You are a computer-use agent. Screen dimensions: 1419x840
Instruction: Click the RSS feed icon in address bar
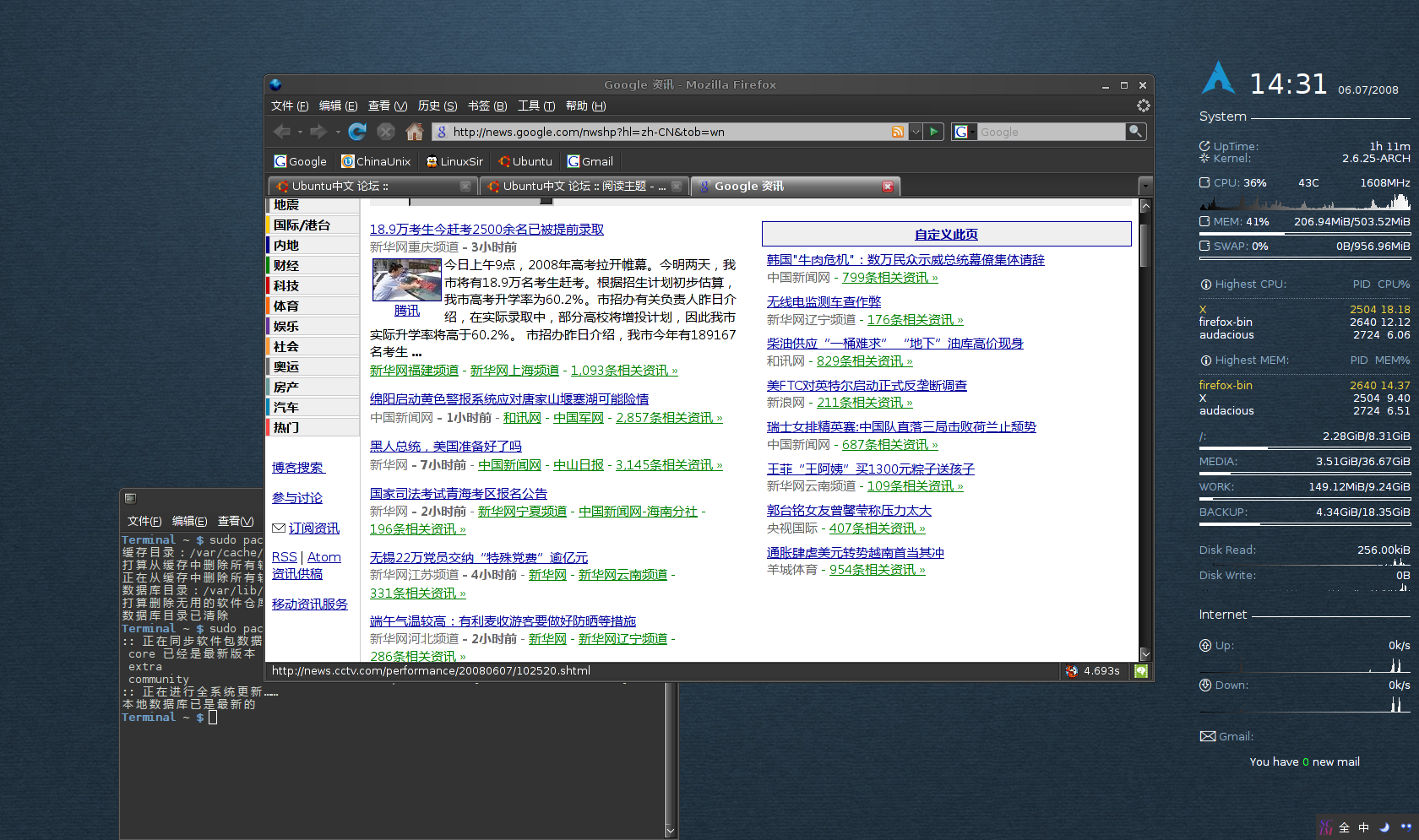897,132
